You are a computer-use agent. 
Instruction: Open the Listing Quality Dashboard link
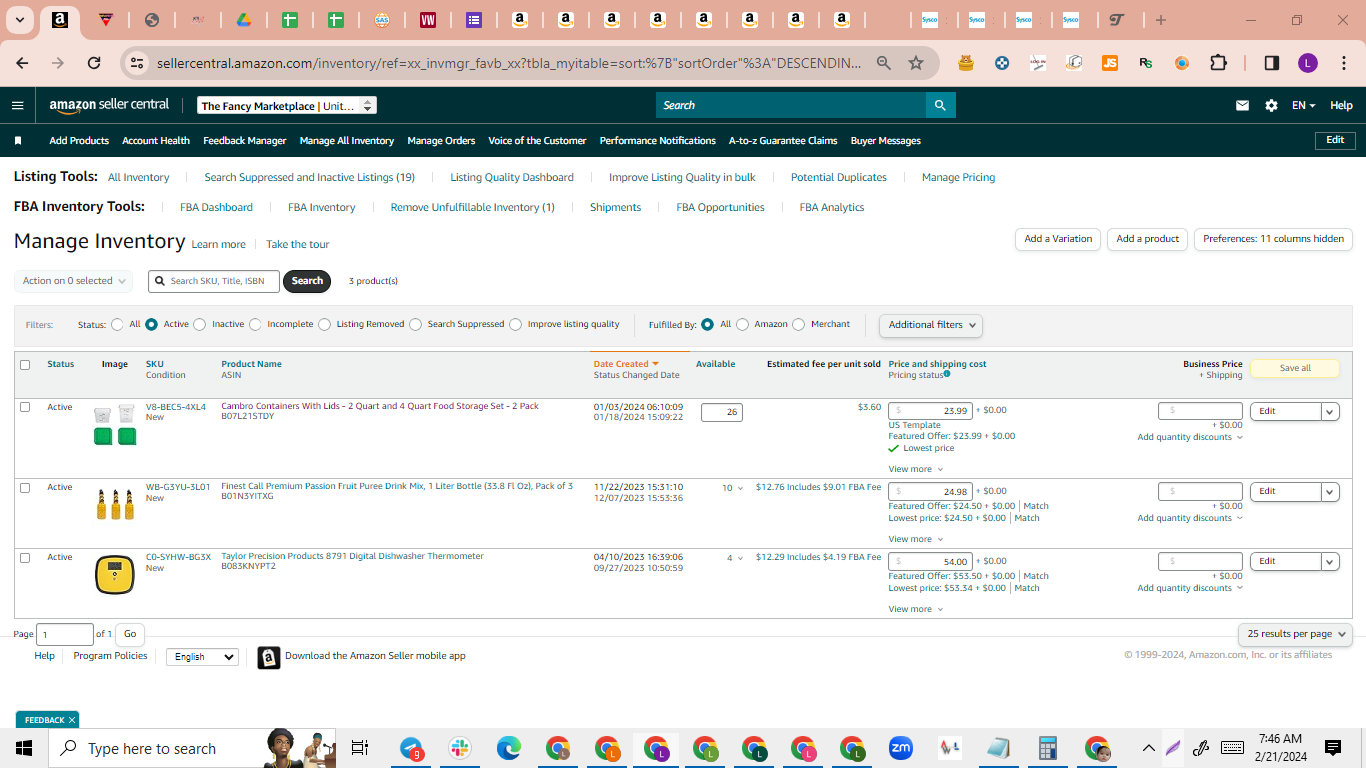point(512,177)
